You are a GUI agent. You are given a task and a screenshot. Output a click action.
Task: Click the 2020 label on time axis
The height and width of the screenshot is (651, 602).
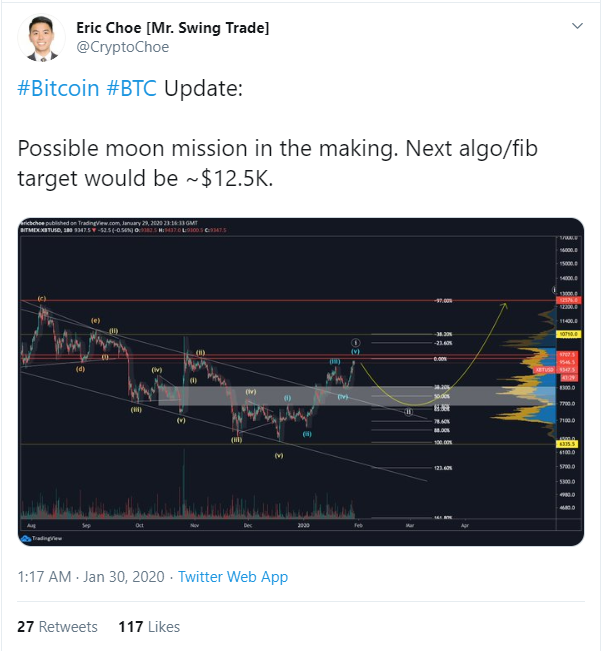click(303, 525)
